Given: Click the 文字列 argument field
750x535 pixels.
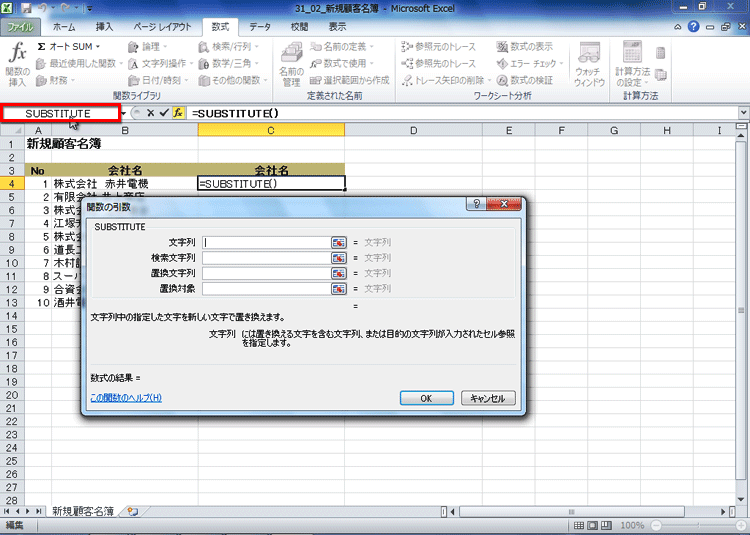Looking at the screenshot, I should [x=266, y=242].
